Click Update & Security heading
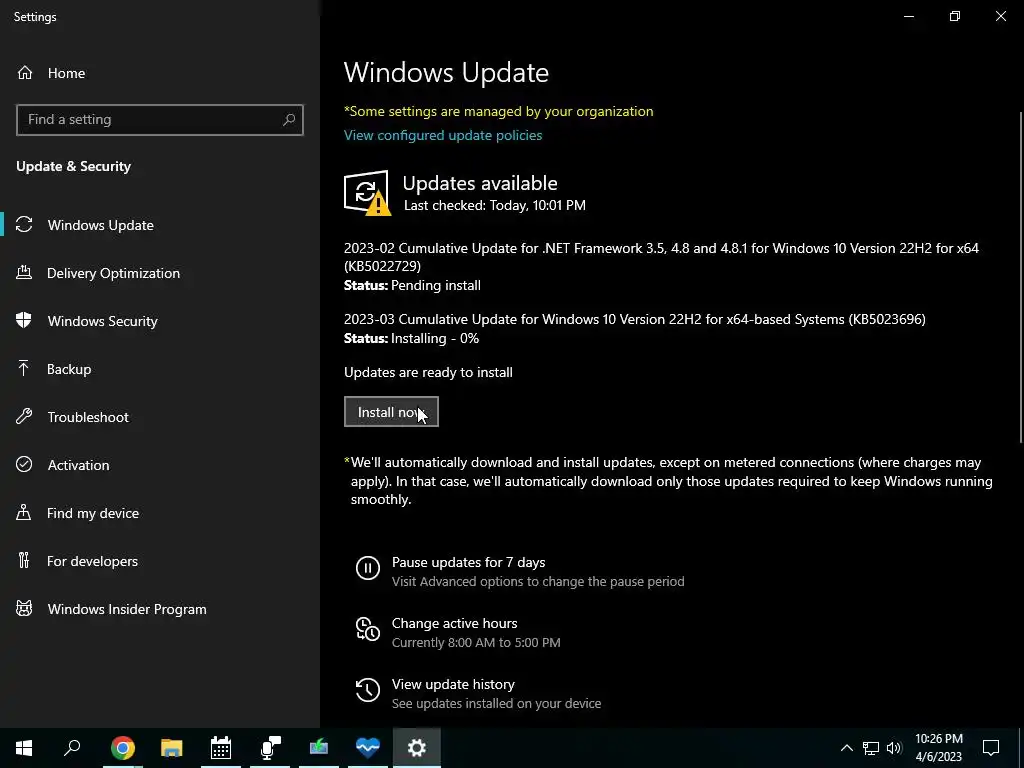This screenshot has width=1024, height=768. [x=74, y=167]
